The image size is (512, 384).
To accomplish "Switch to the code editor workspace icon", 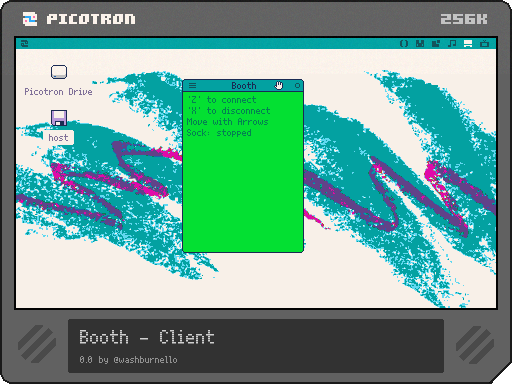I will pyautogui.click(x=404, y=43).
